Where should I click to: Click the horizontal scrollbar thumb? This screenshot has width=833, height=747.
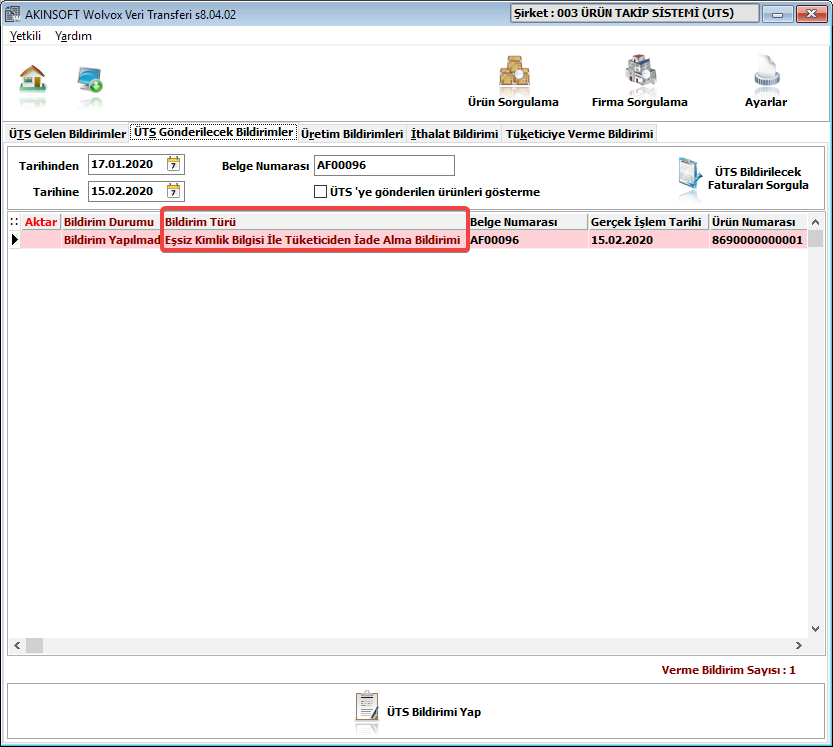point(35,646)
